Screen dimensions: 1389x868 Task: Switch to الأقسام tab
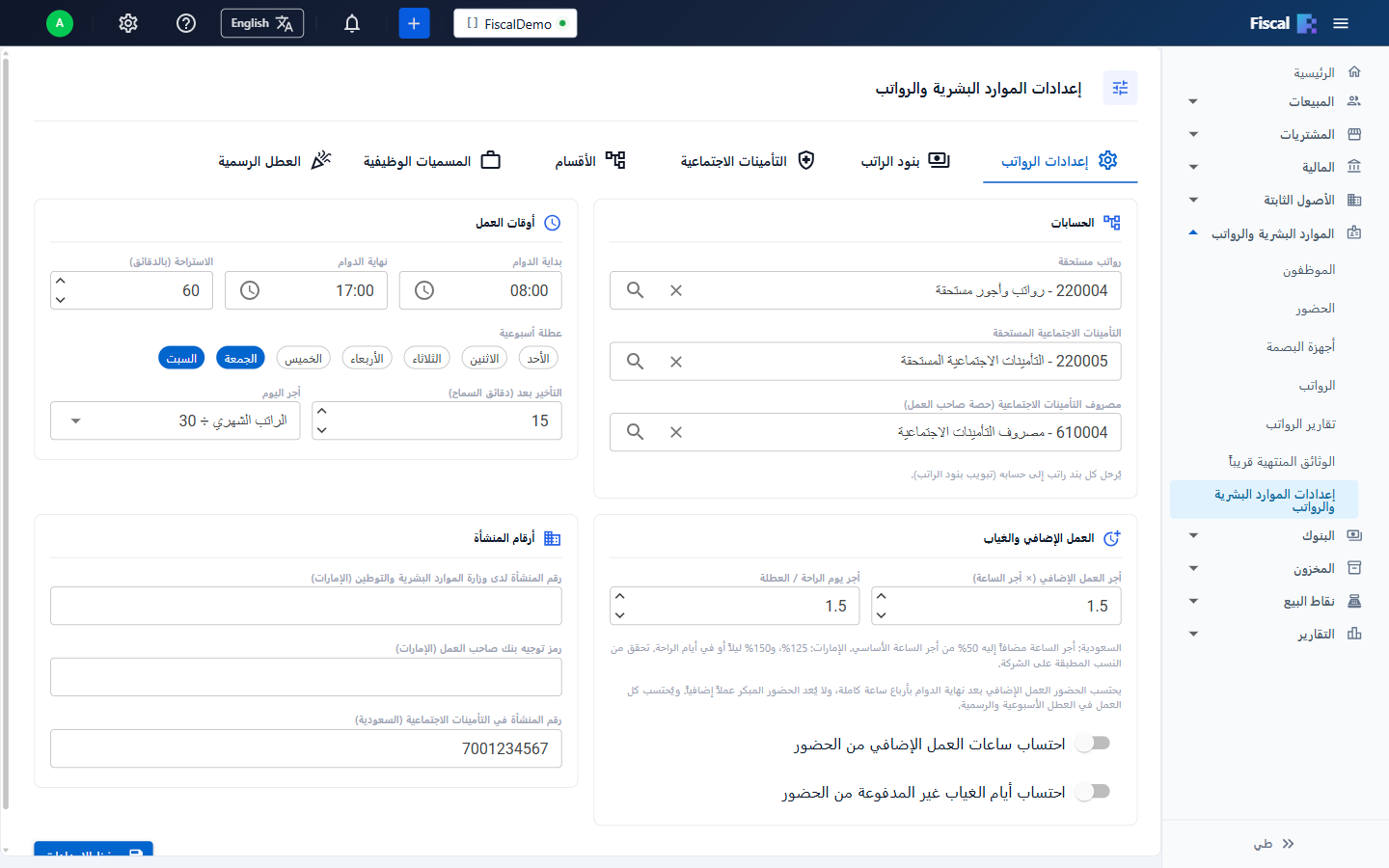coord(590,161)
